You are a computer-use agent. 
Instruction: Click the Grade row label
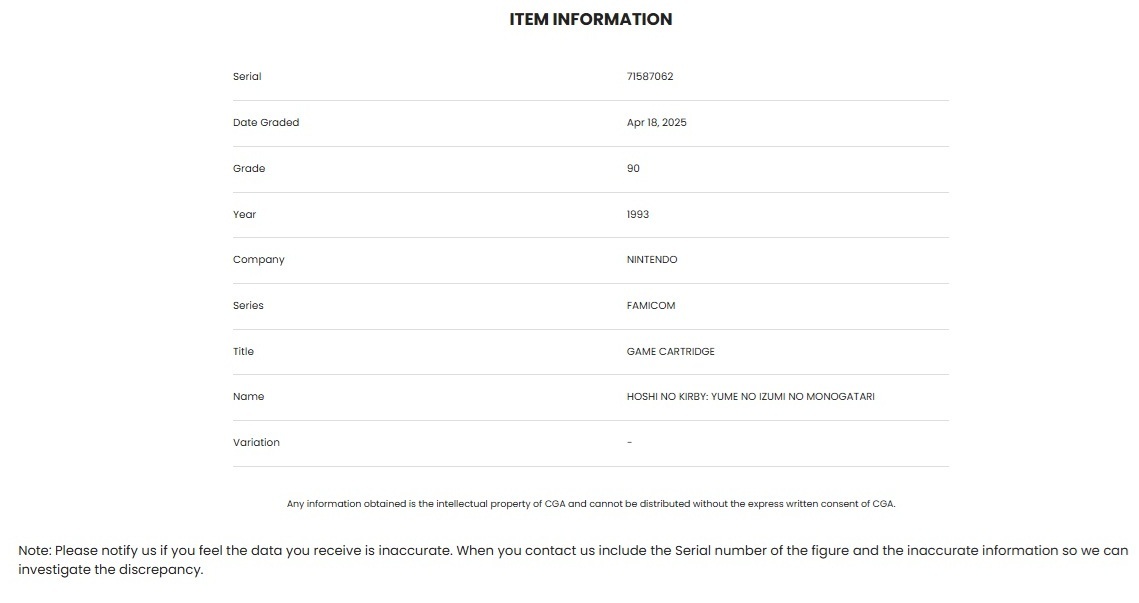pos(249,169)
